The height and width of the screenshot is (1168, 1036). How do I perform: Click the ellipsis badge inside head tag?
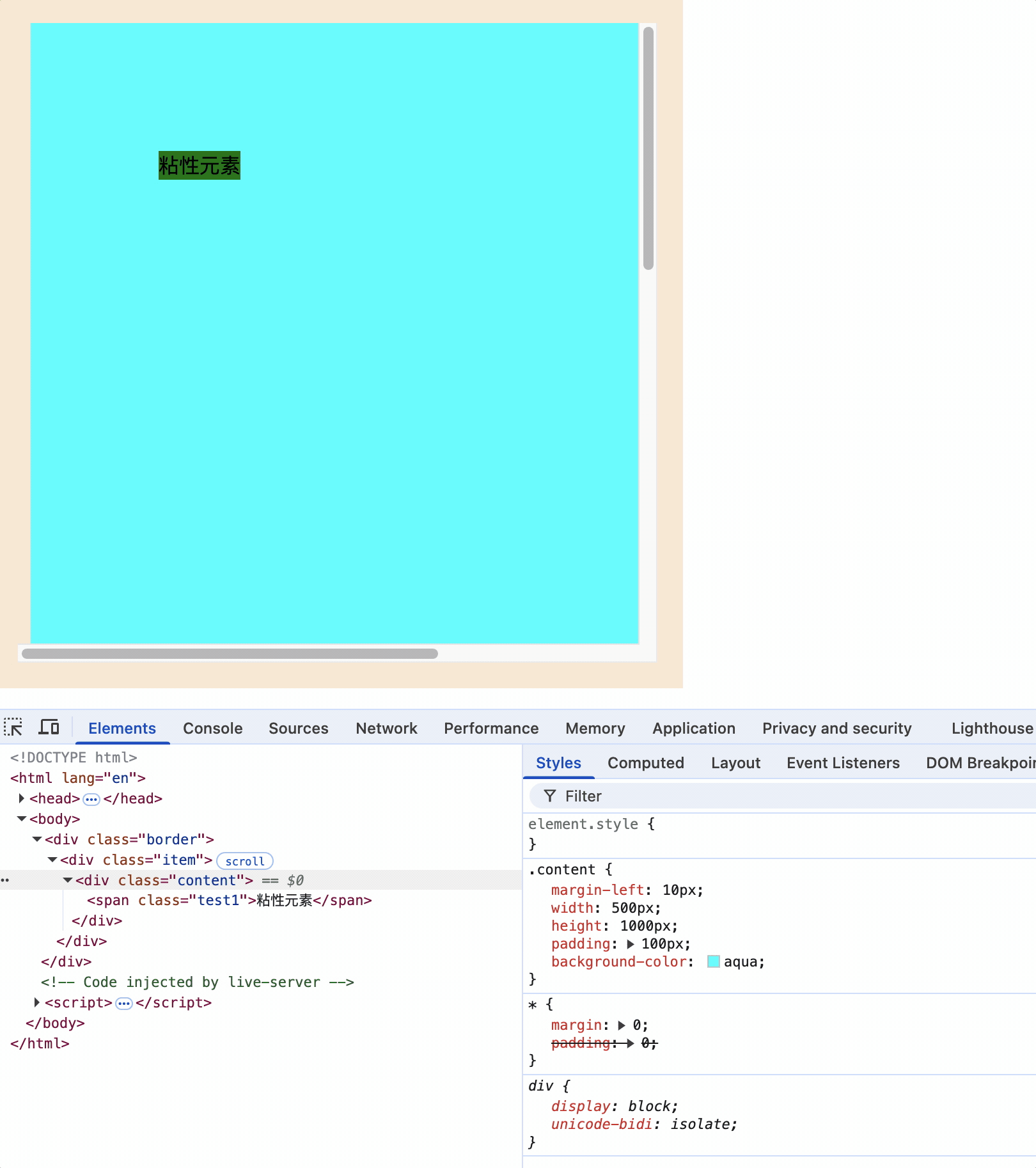(x=91, y=799)
